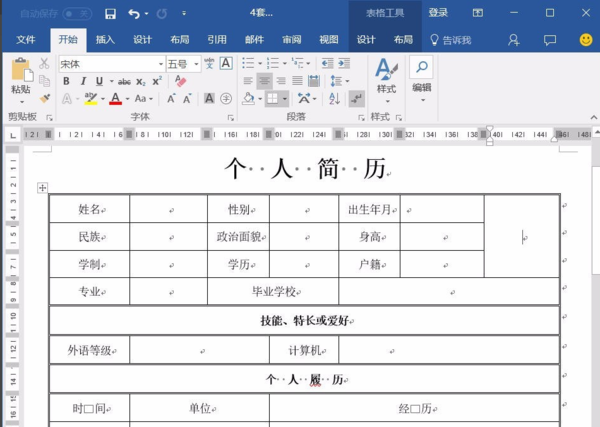Click the Redo icon

tap(162, 14)
